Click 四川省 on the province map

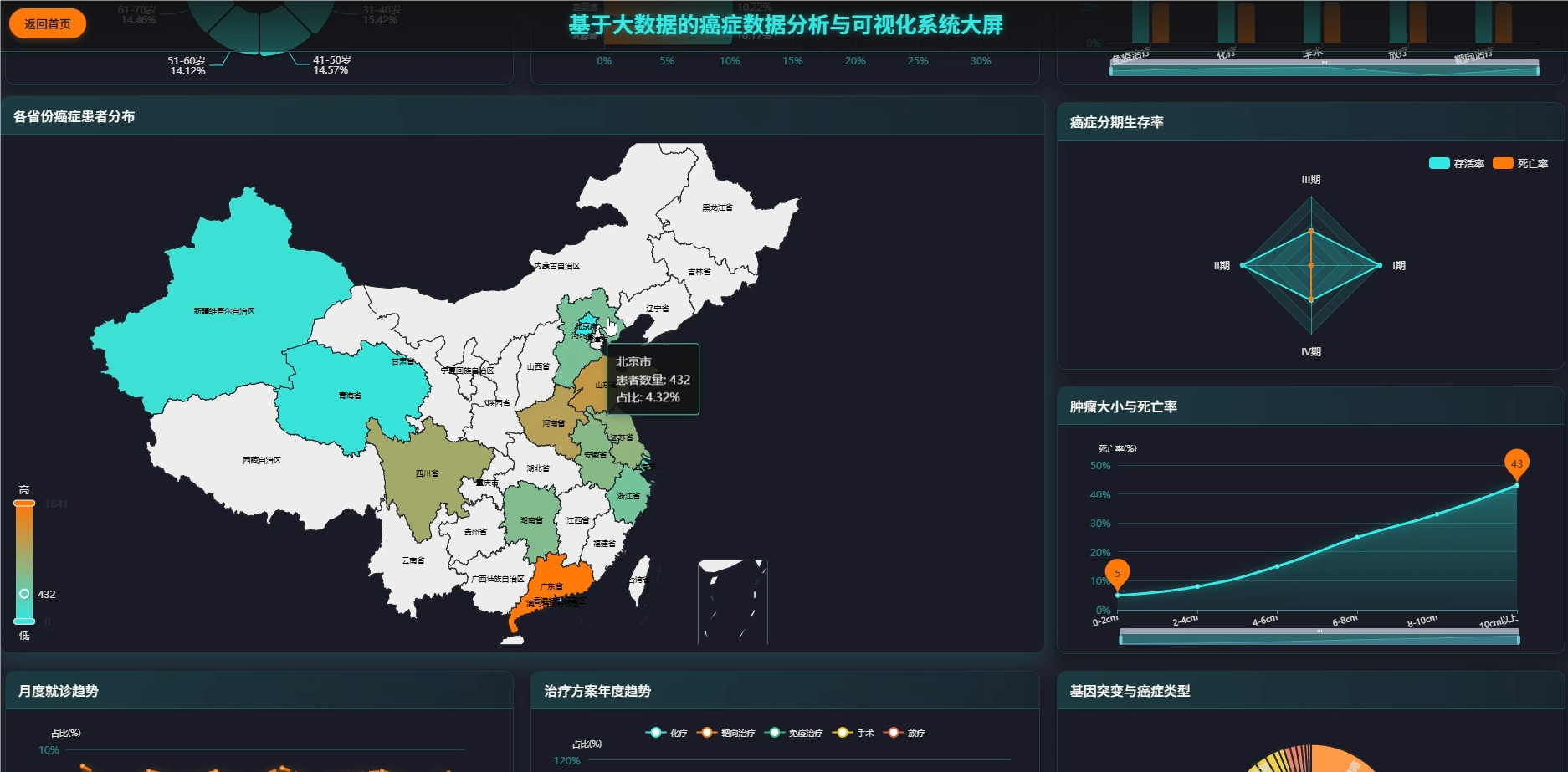coord(427,473)
